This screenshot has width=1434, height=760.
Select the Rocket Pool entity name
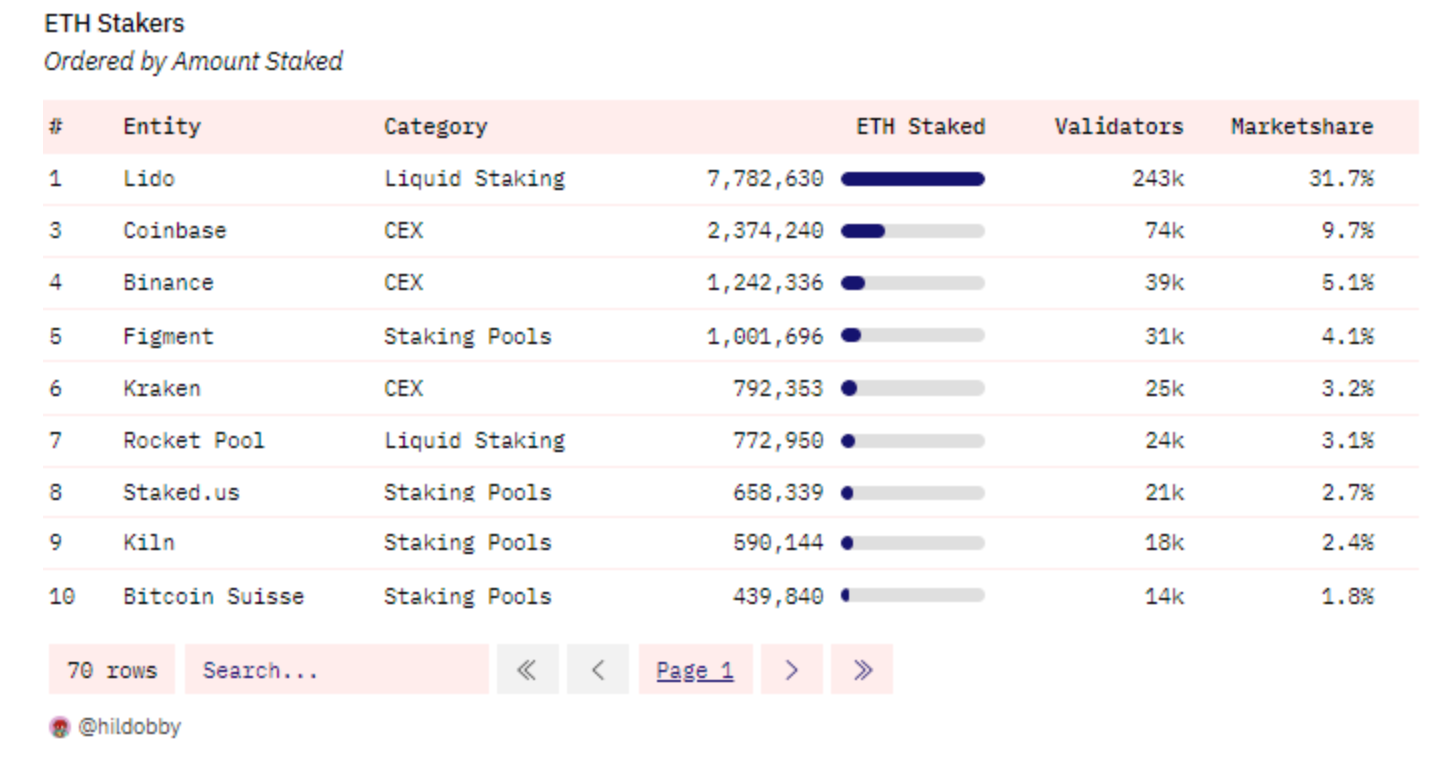tap(194, 440)
